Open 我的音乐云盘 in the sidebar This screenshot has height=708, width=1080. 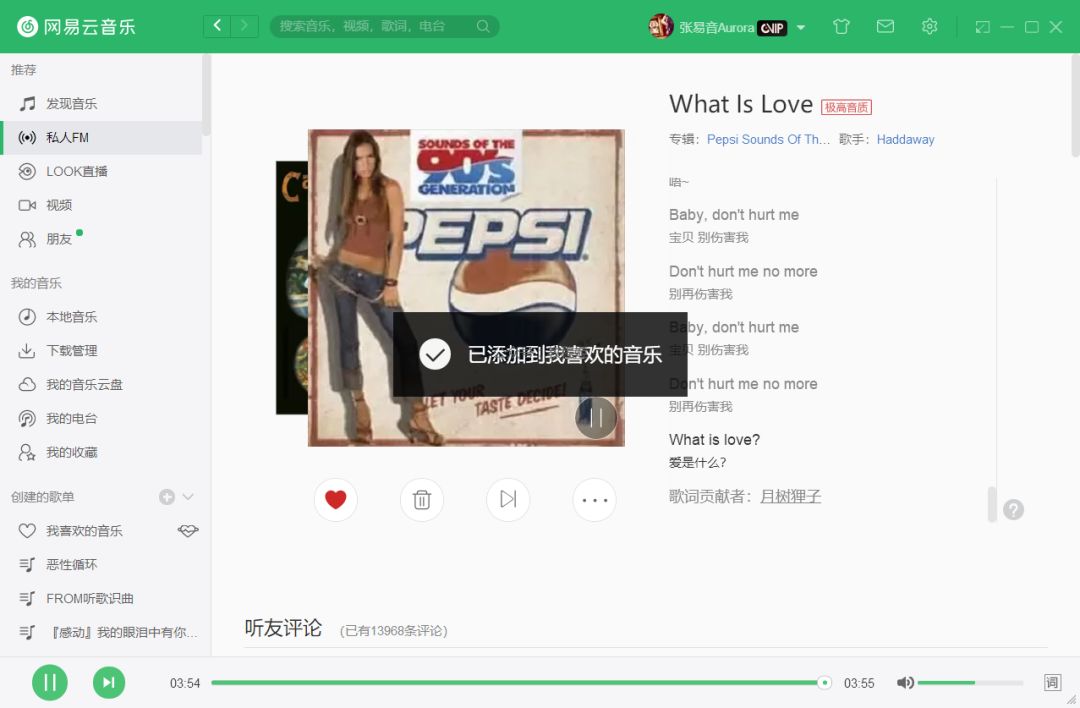coord(101,384)
